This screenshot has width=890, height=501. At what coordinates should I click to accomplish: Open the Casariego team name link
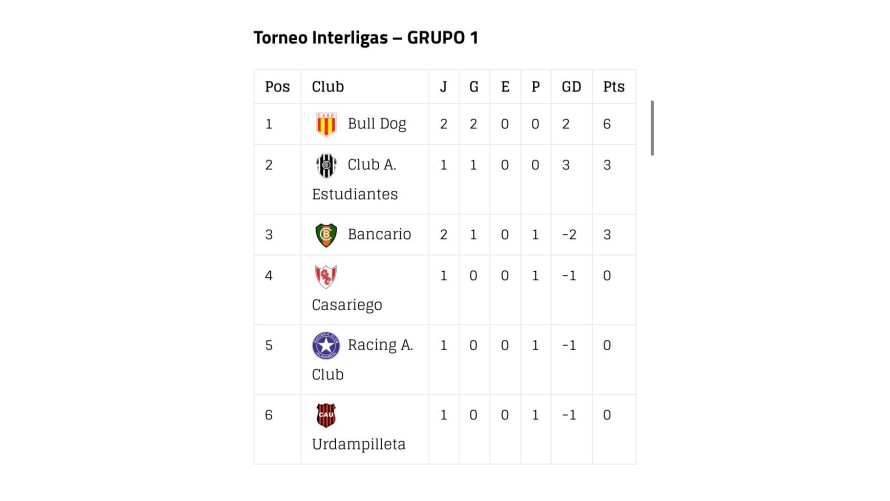tap(347, 305)
